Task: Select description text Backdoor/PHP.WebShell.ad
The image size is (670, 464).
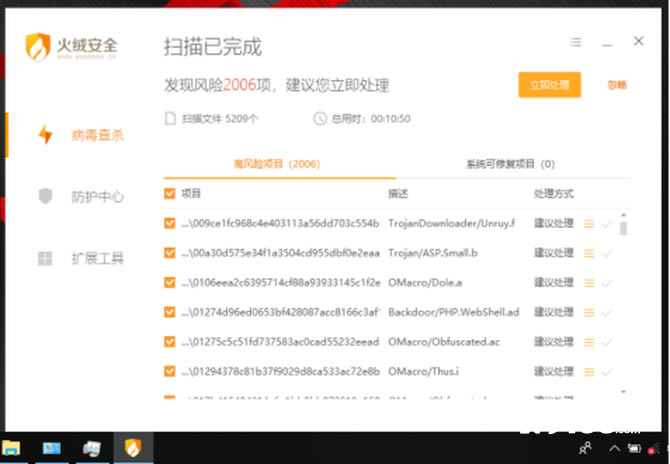Action: (454, 312)
